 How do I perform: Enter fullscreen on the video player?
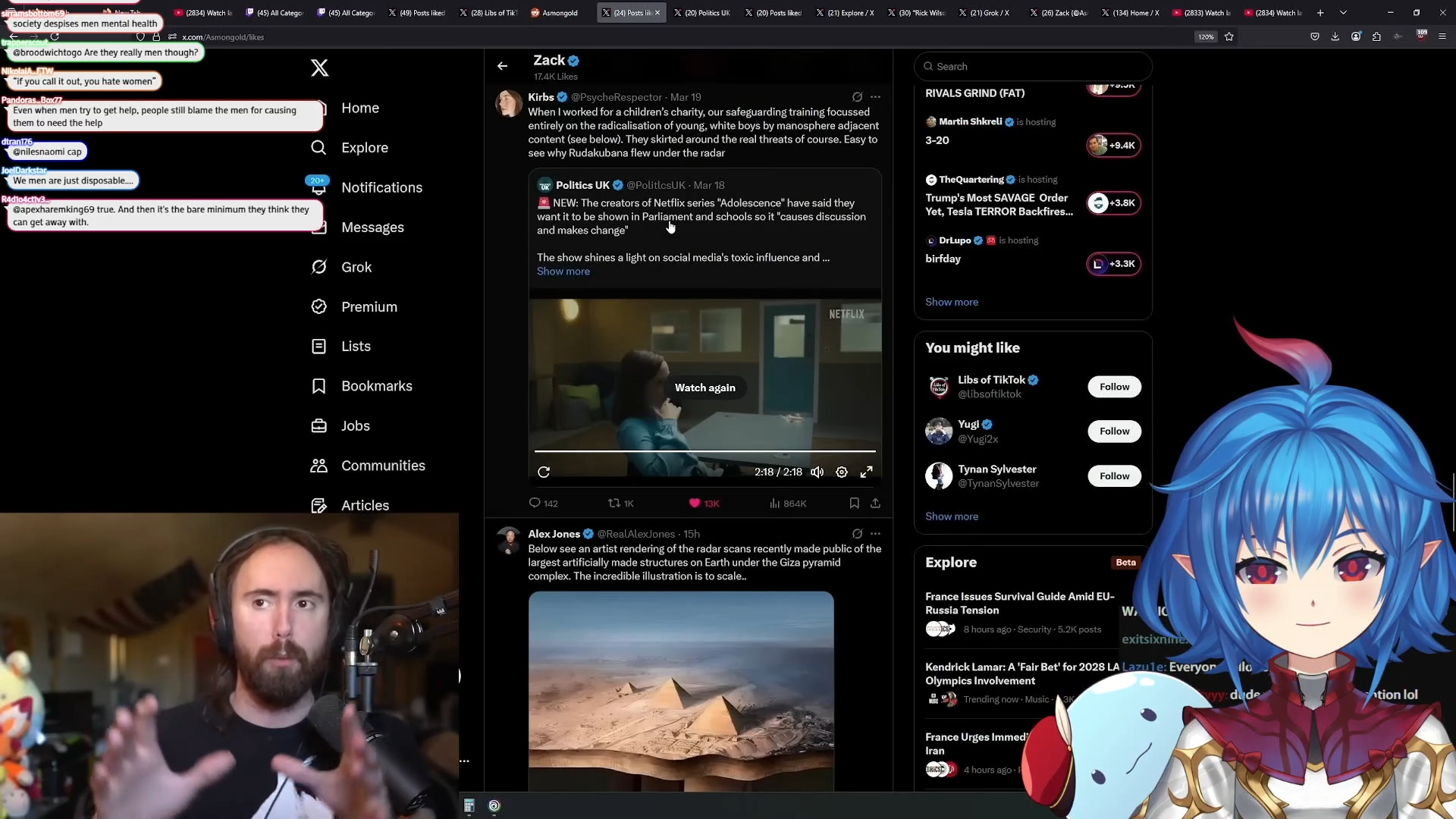pyautogui.click(x=866, y=472)
